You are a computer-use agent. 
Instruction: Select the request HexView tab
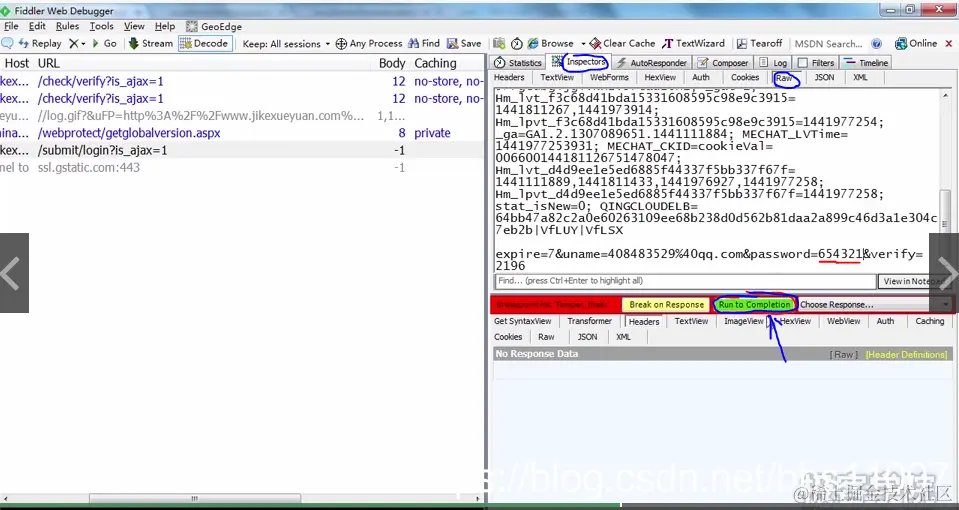660,78
